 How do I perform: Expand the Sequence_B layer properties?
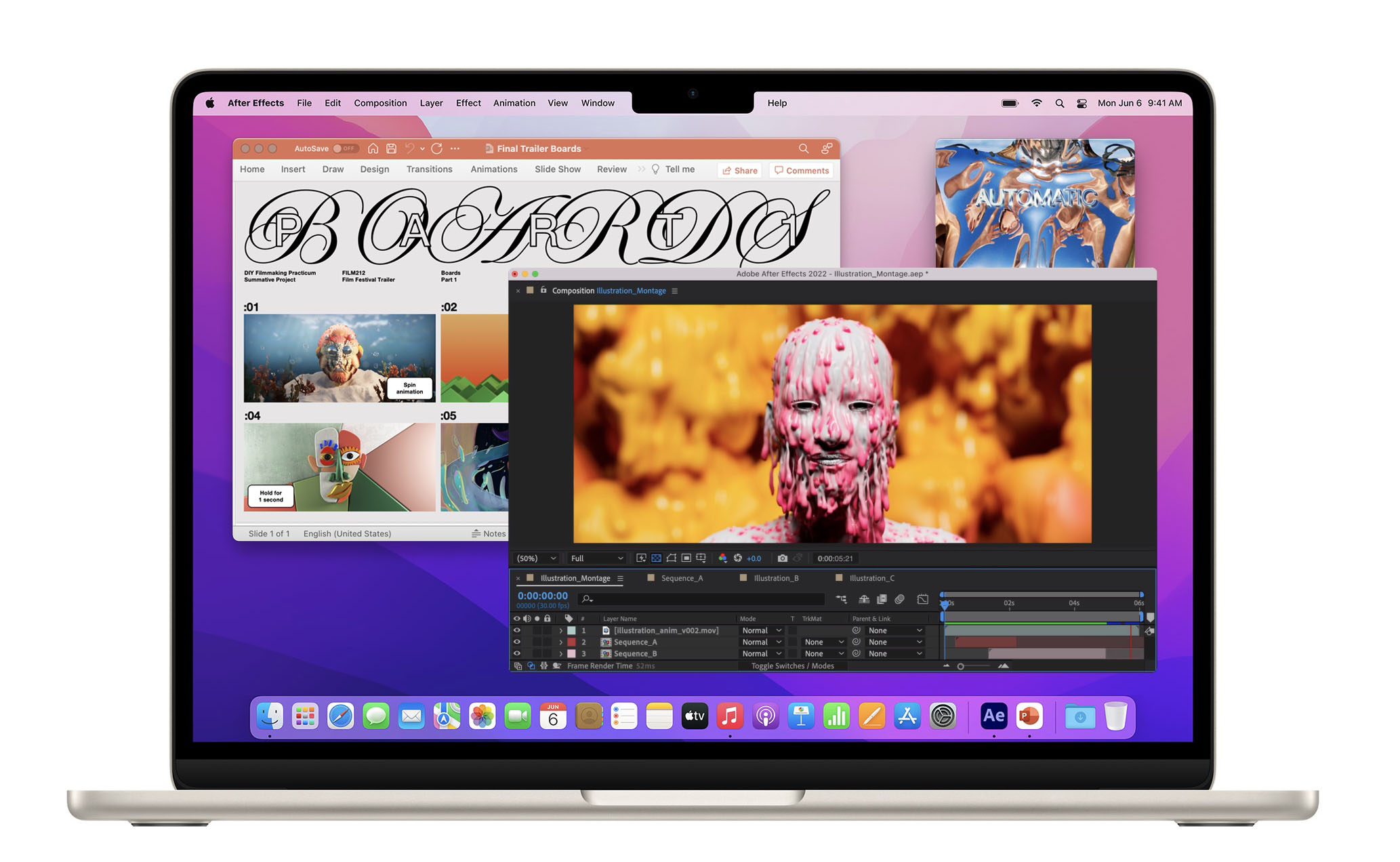[x=561, y=653]
